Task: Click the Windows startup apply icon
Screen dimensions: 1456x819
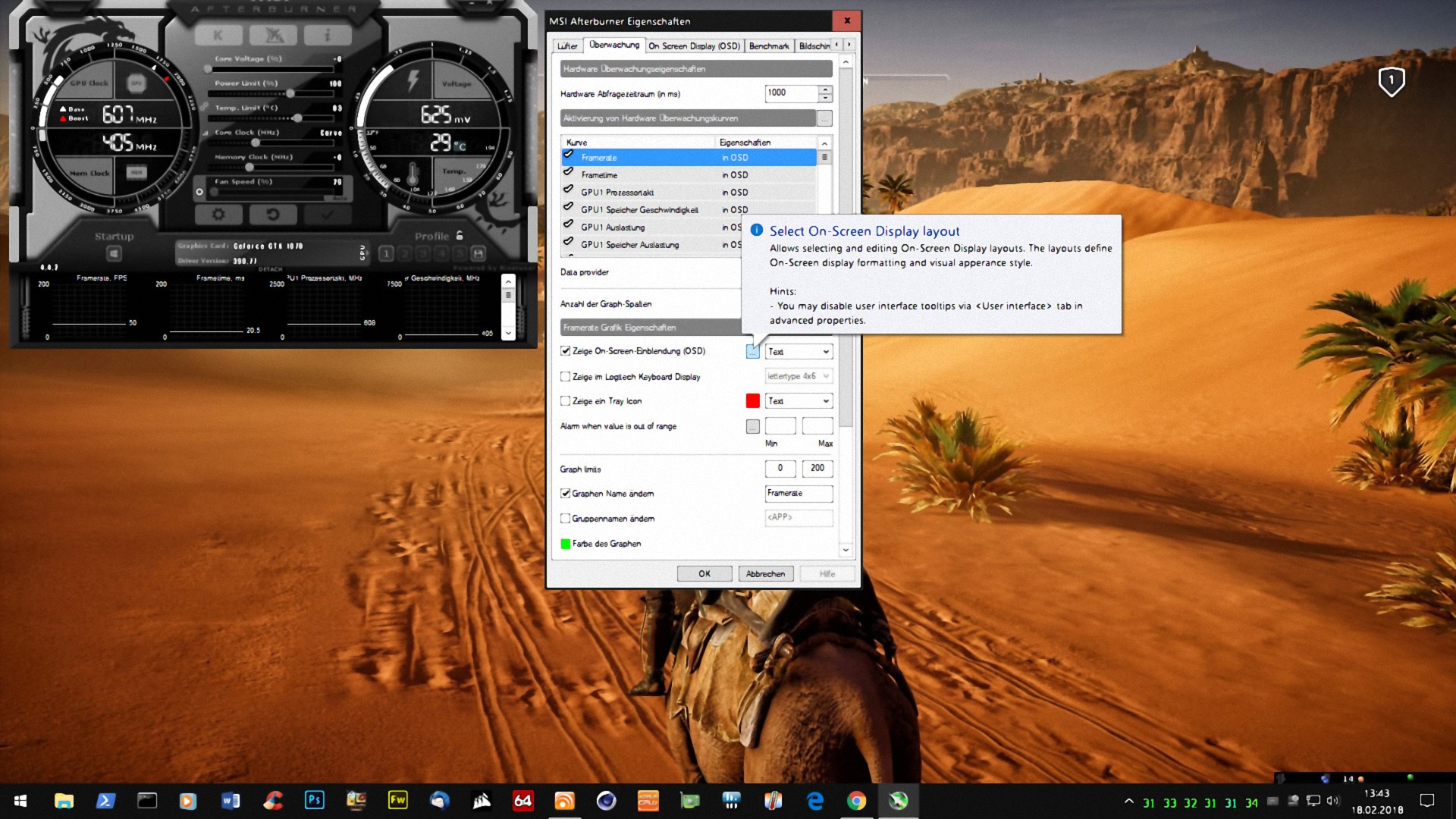Action: click(114, 253)
